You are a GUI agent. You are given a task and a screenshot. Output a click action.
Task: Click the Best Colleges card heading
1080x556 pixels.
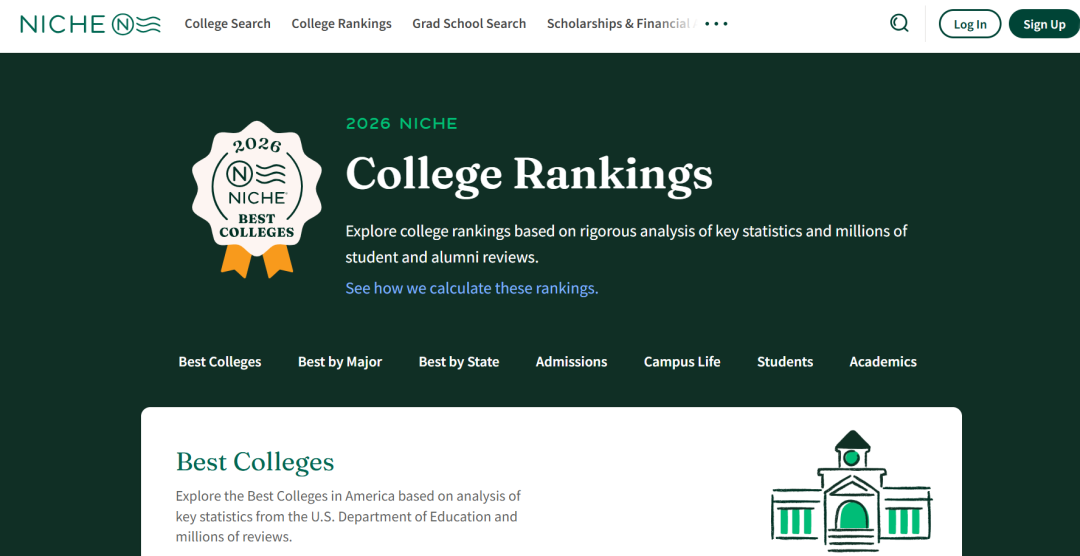[255, 462]
